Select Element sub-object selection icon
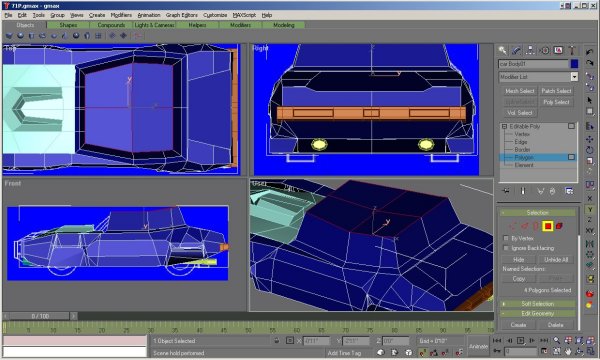 (559, 226)
